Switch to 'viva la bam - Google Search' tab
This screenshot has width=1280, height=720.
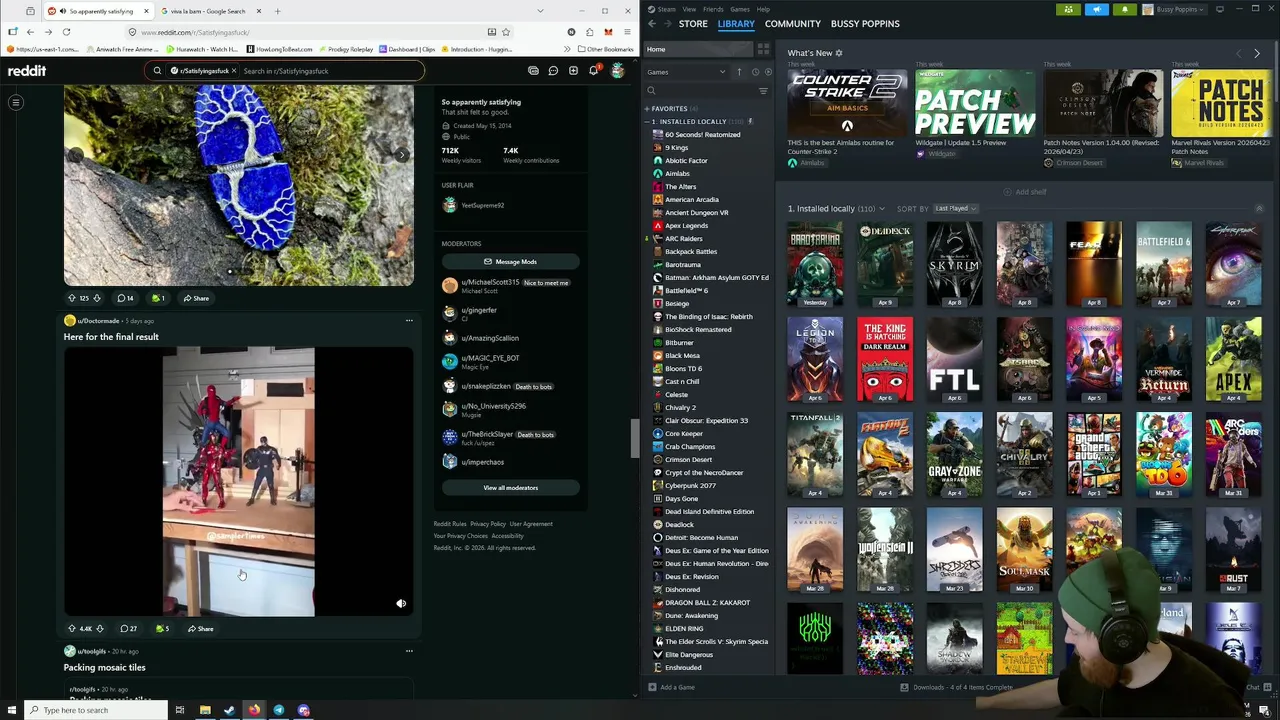point(208,11)
